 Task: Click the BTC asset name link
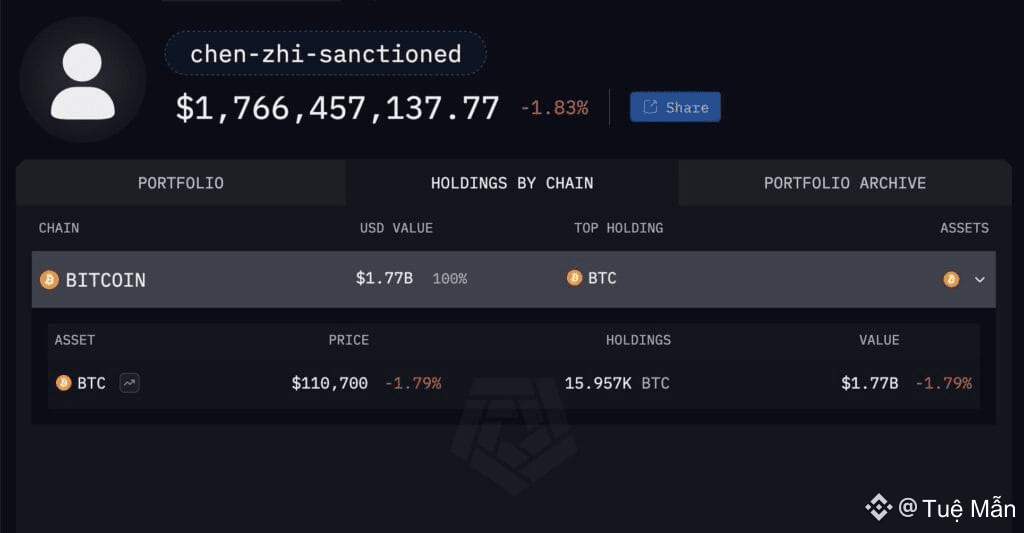[91, 383]
